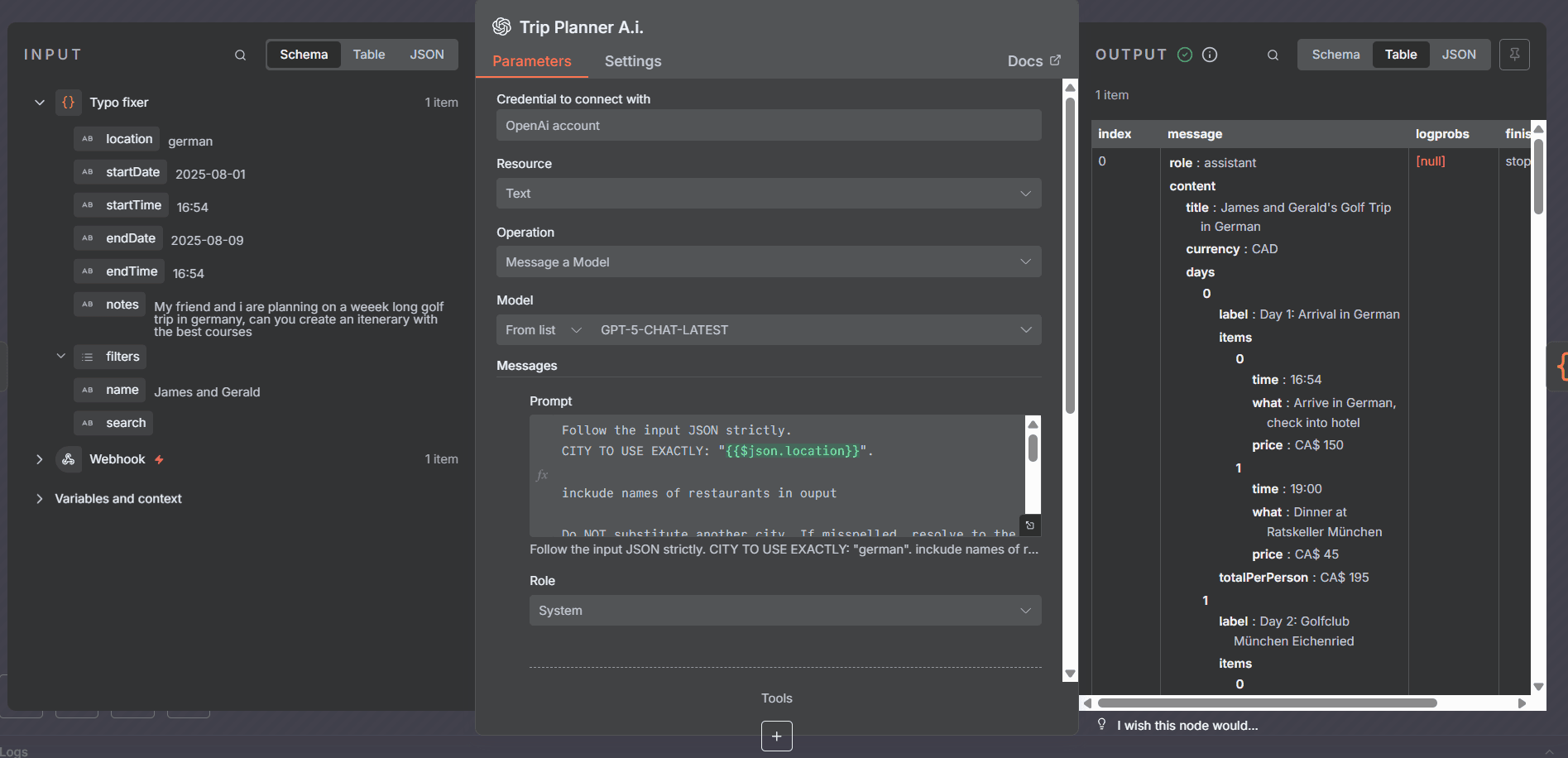Click the OpenAI logo on Trip Planner node

click(501, 26)
